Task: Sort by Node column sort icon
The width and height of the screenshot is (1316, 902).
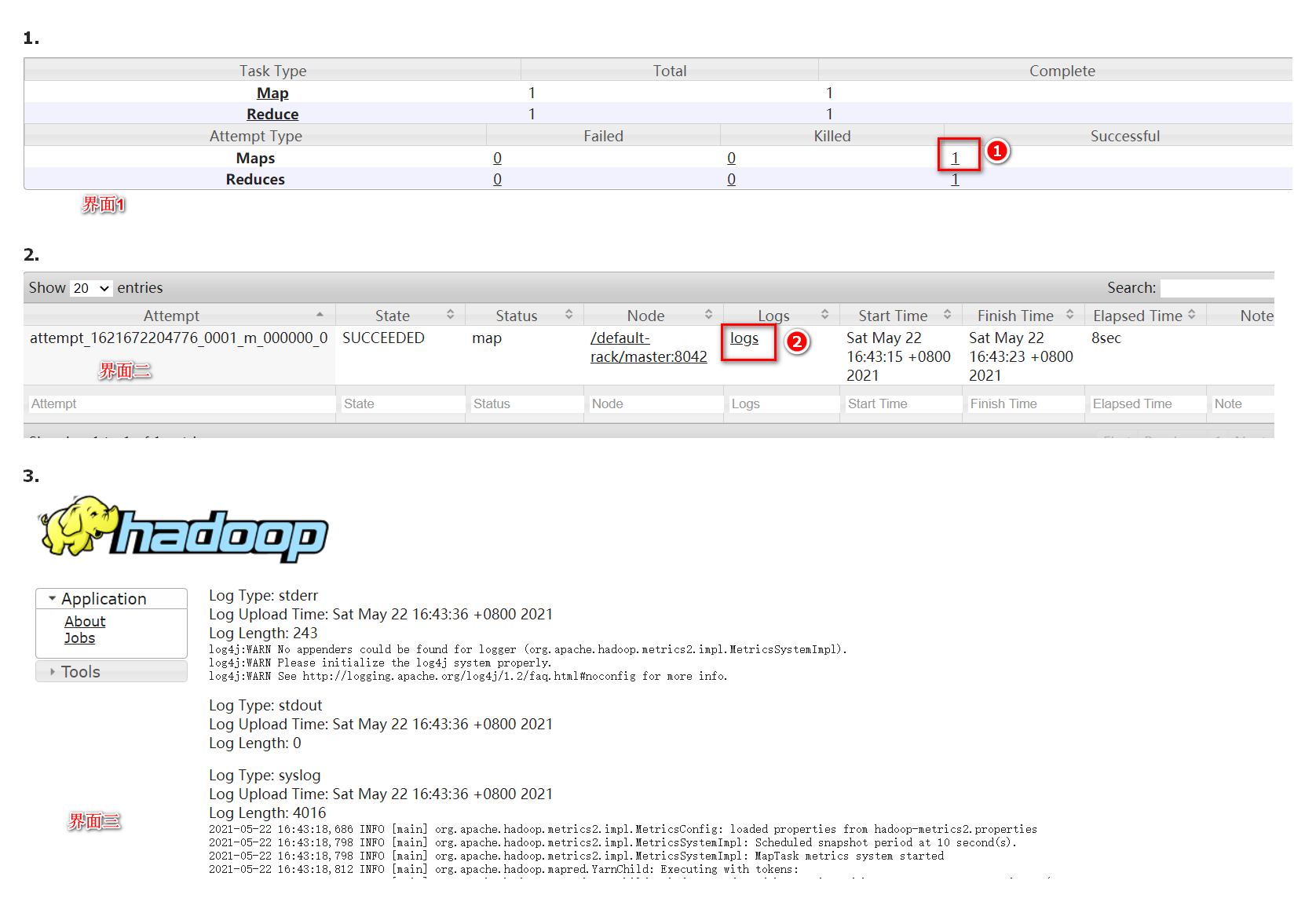Action: (708, 315)
